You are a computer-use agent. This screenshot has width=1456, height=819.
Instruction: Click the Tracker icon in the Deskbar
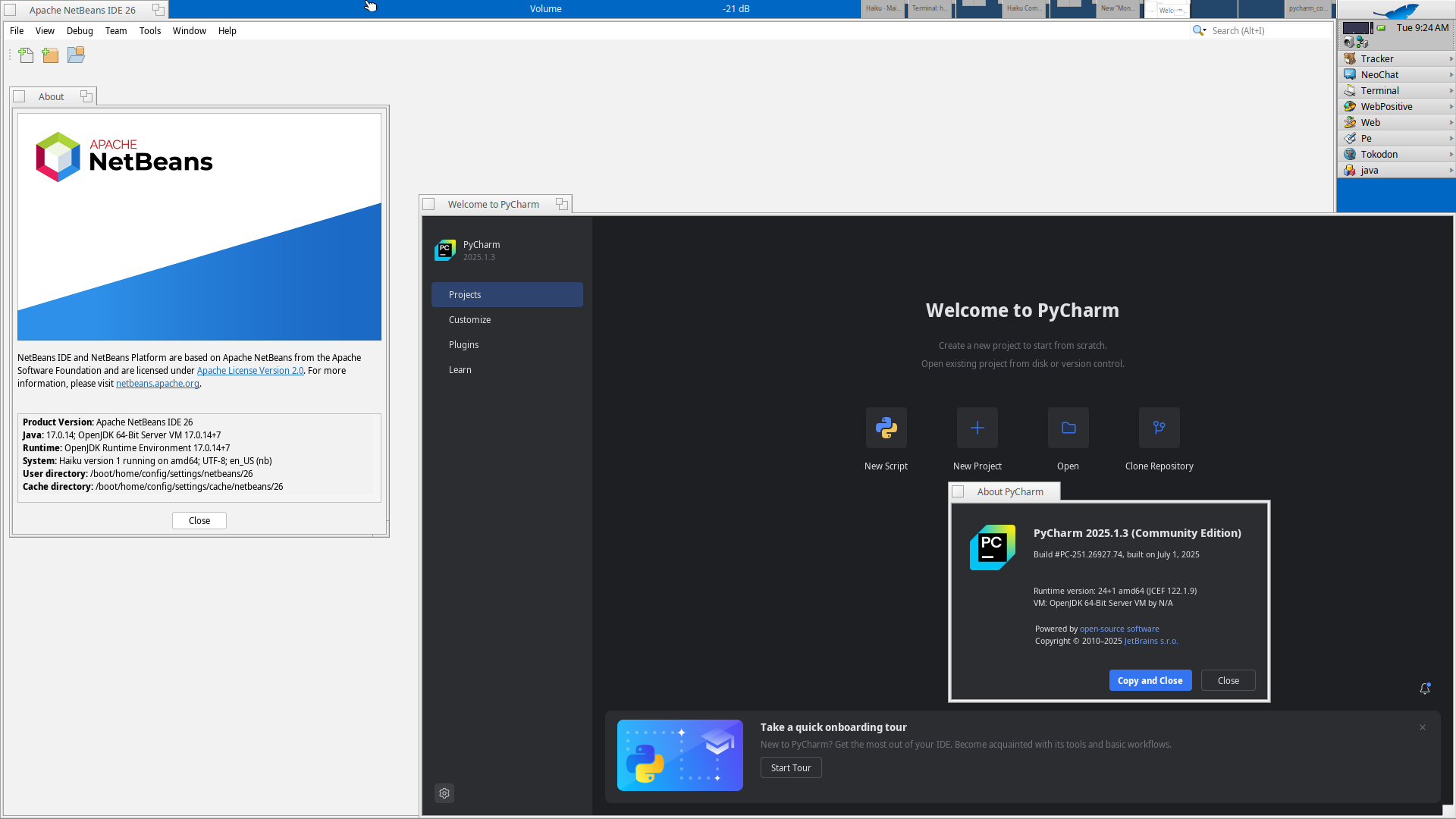[x=1350, y=58]
